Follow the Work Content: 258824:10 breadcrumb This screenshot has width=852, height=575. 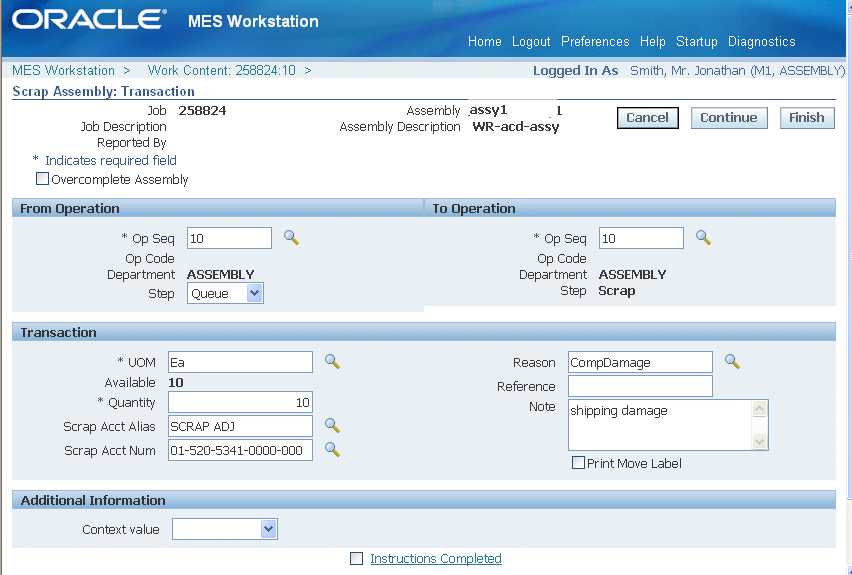(222, 71)
